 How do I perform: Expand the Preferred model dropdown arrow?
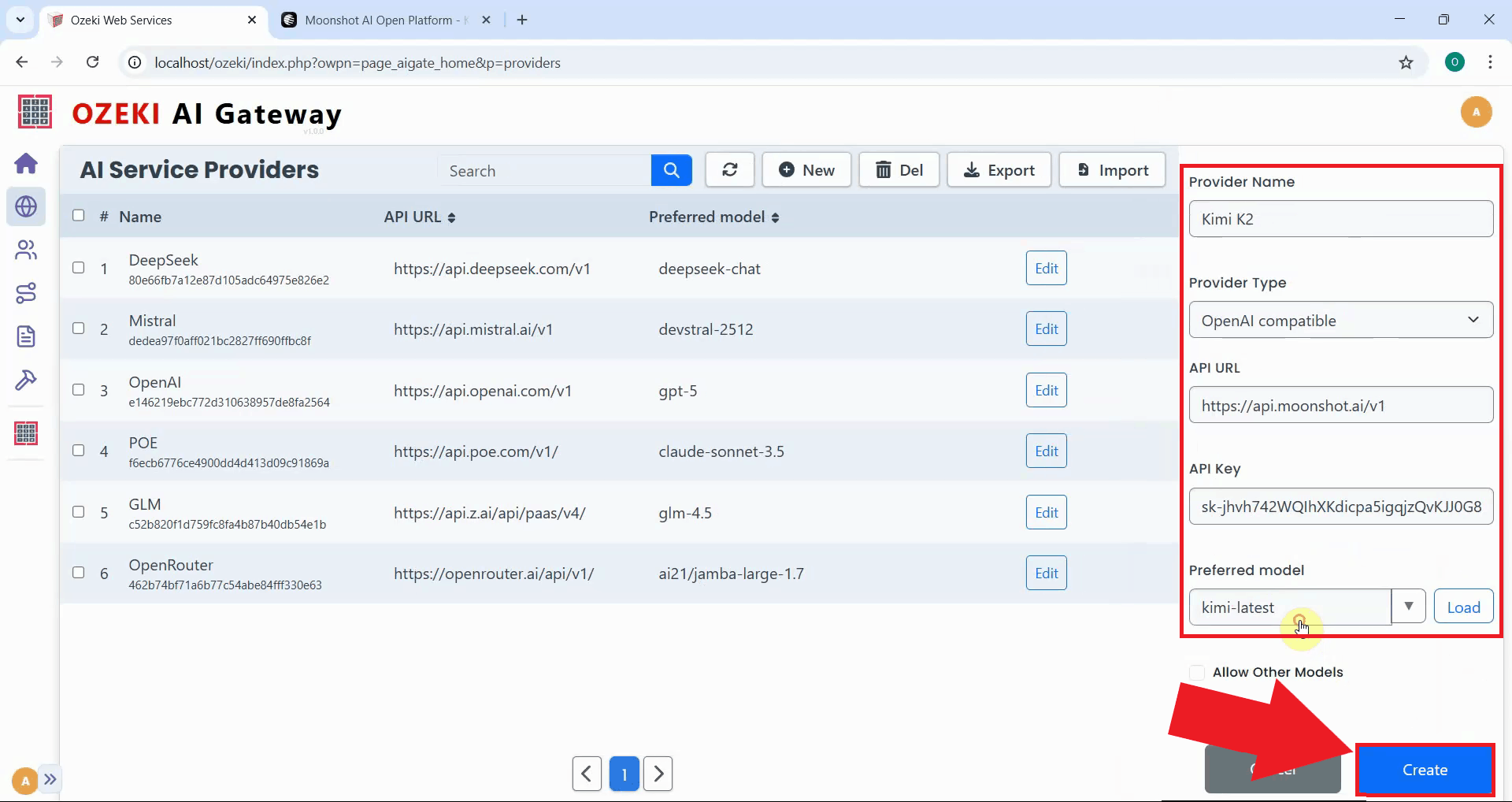(x=1408, y=607)
